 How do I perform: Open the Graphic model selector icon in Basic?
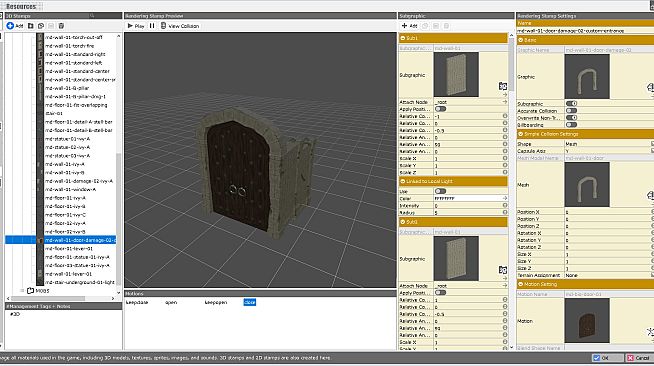(x=650, y=88)
